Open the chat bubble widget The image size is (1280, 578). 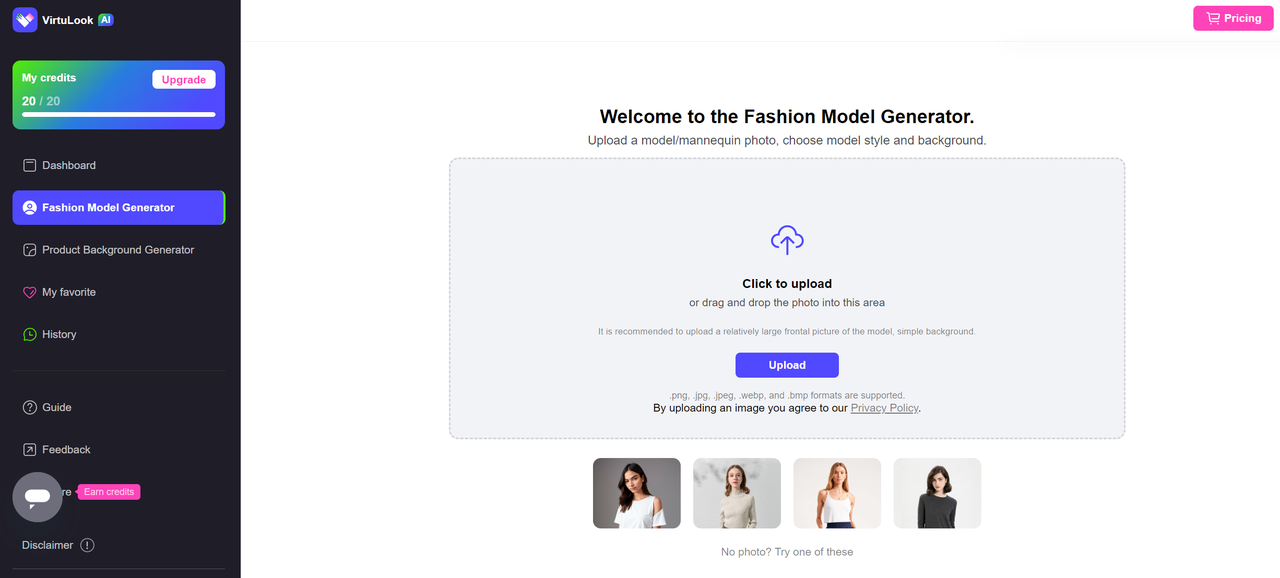coord(37,497)
